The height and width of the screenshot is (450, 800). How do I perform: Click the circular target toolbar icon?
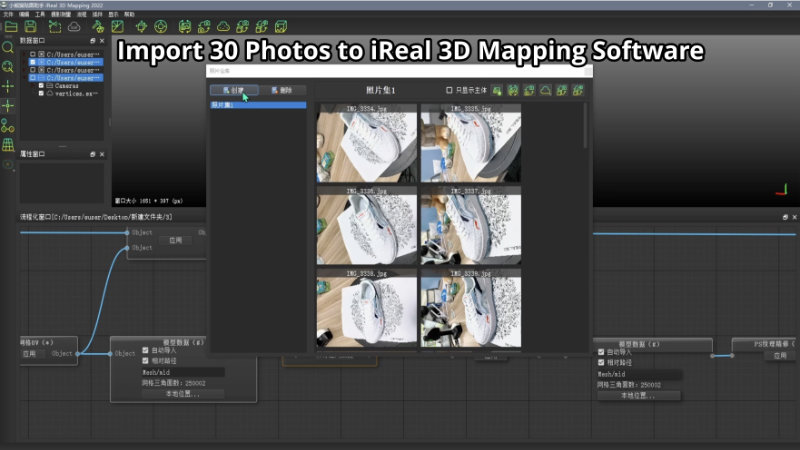point(161,27)
